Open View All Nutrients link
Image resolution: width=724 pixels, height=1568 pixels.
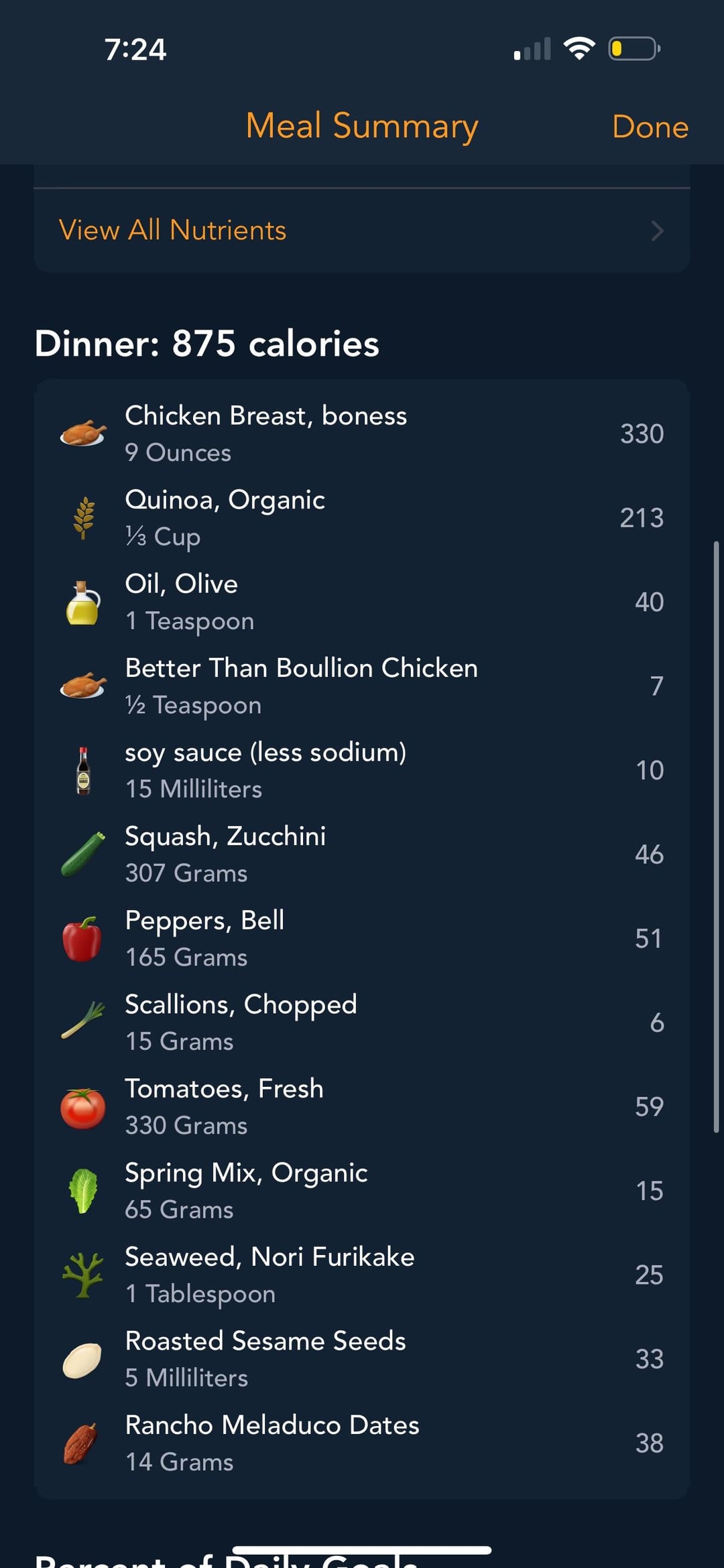(x=173, y=231)
